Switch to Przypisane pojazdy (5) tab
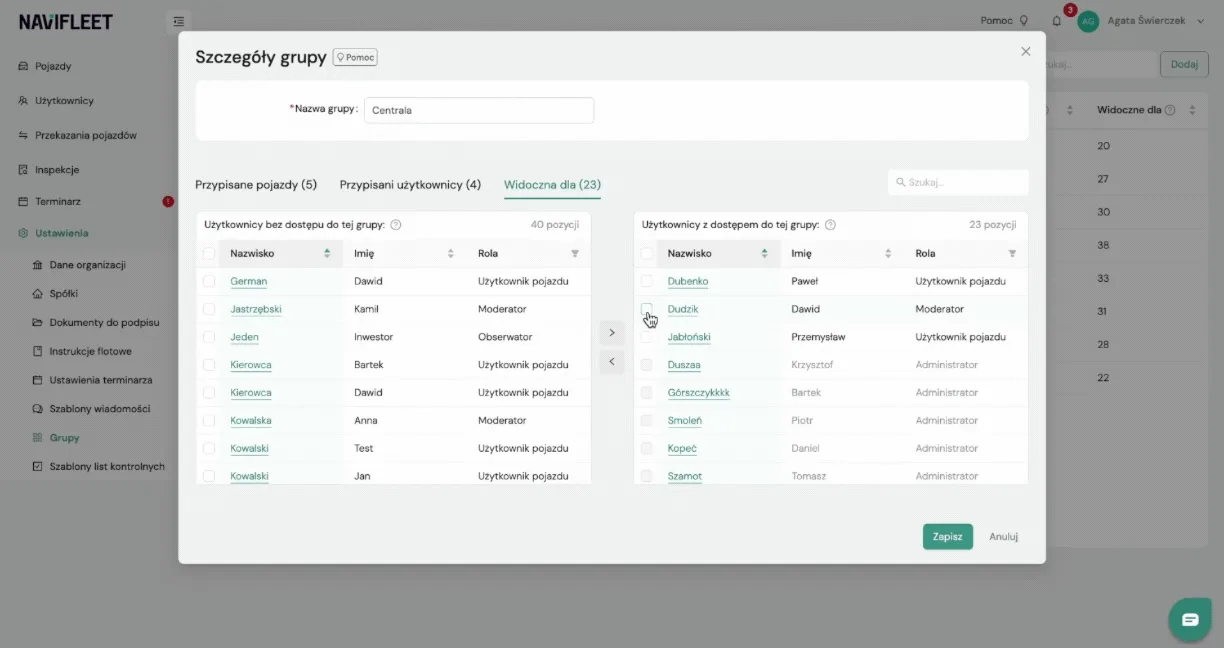Image resolution: width=1224 pixels, height=648 pixels. point(256,184)
